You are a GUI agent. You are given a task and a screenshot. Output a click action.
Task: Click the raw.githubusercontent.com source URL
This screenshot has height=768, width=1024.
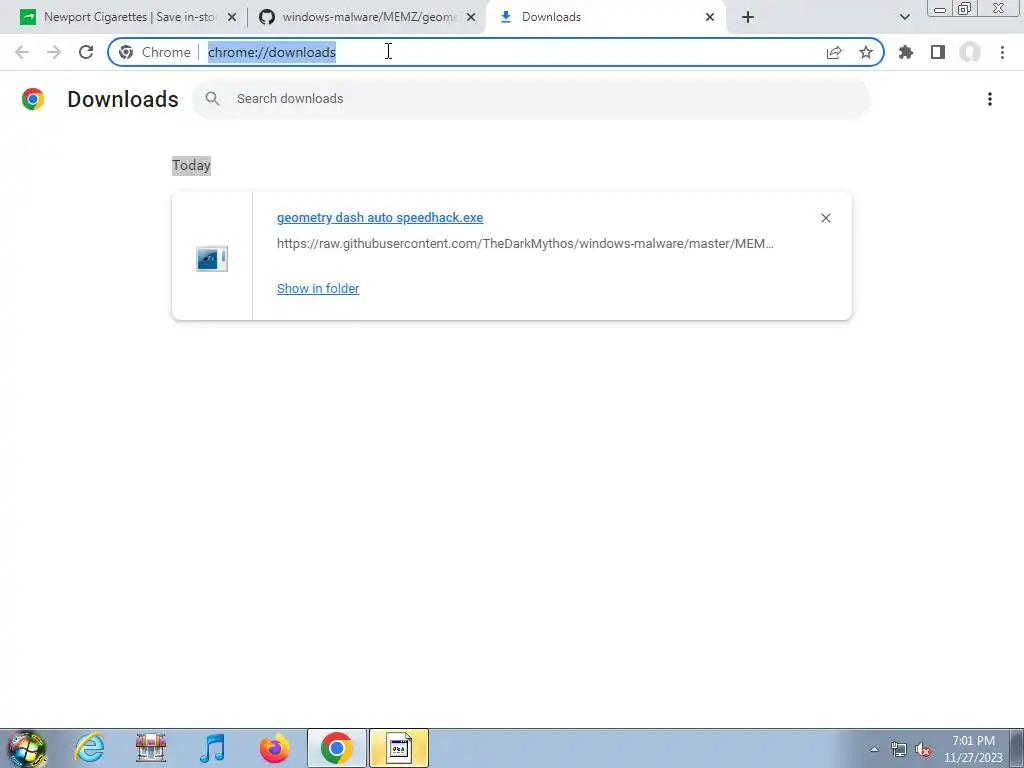tap(525, 244)
